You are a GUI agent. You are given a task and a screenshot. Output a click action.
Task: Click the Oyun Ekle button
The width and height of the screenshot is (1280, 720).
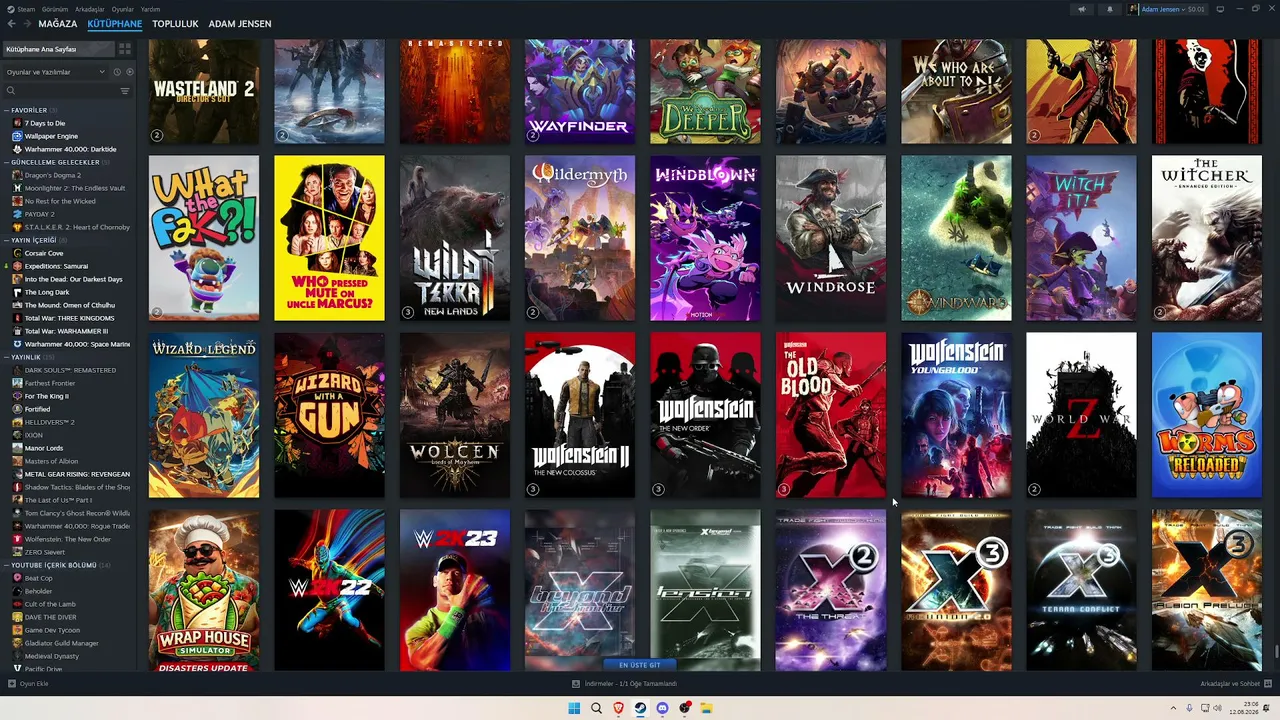pyautogui.click(x=27, y=684)
